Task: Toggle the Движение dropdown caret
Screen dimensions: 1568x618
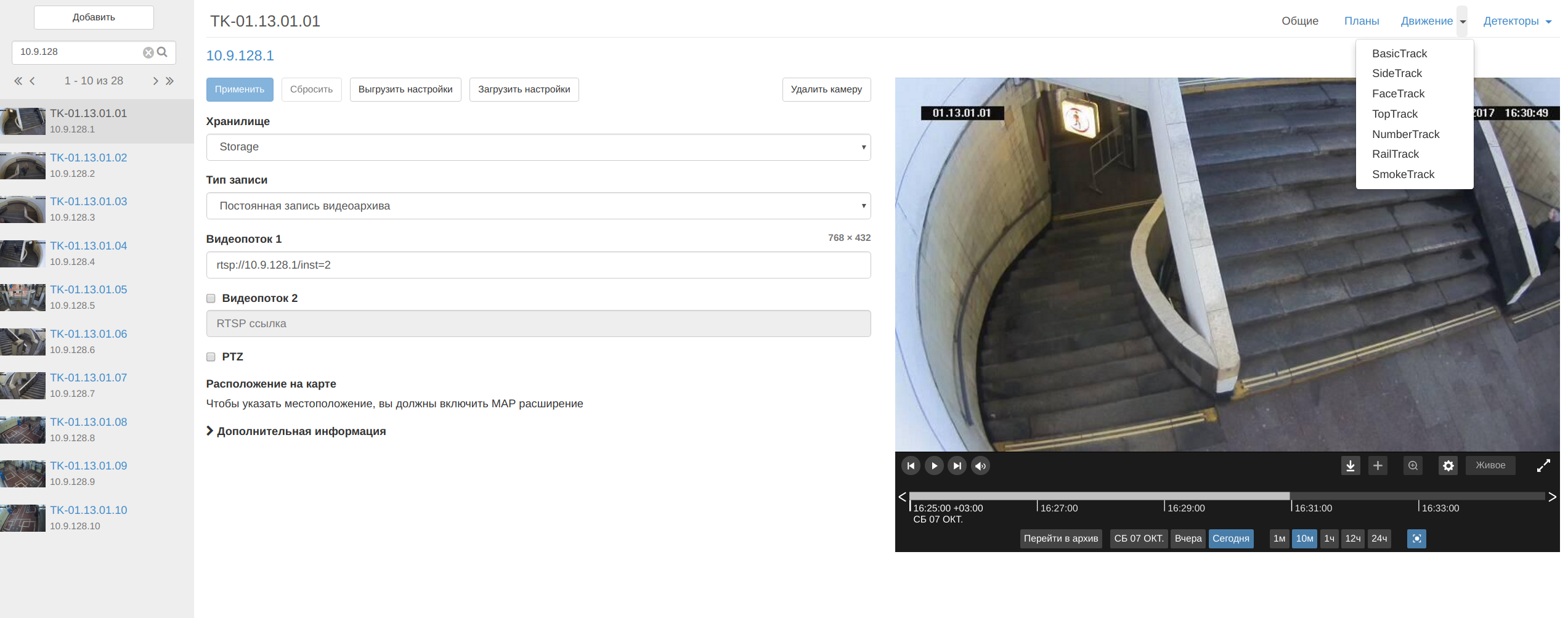Action: (x=1462, y=22)
